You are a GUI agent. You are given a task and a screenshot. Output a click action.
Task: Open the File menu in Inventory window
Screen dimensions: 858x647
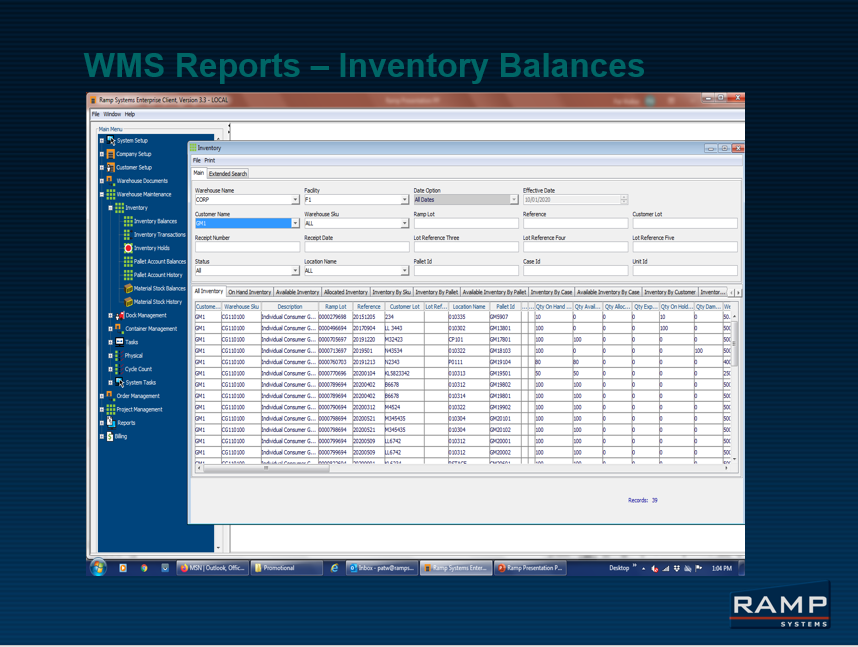pyautogui.click(x=198, y=160)
